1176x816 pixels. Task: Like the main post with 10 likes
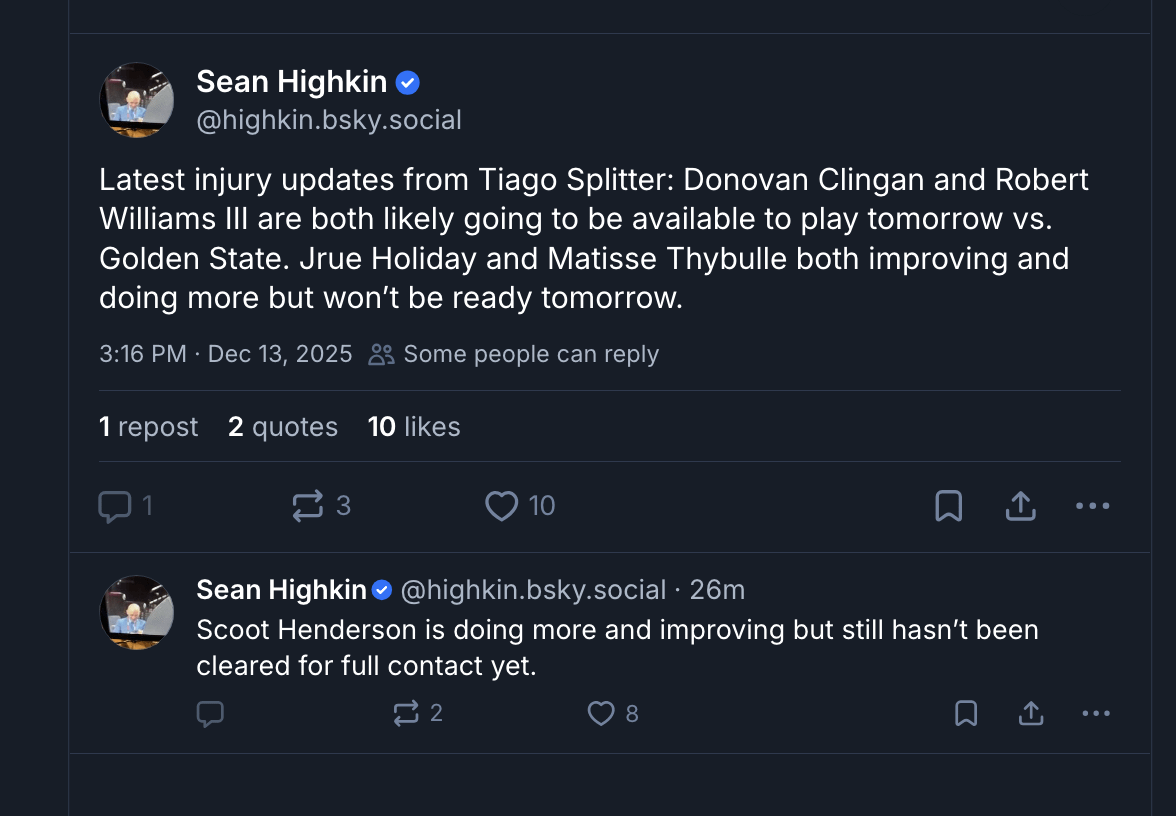501,507
